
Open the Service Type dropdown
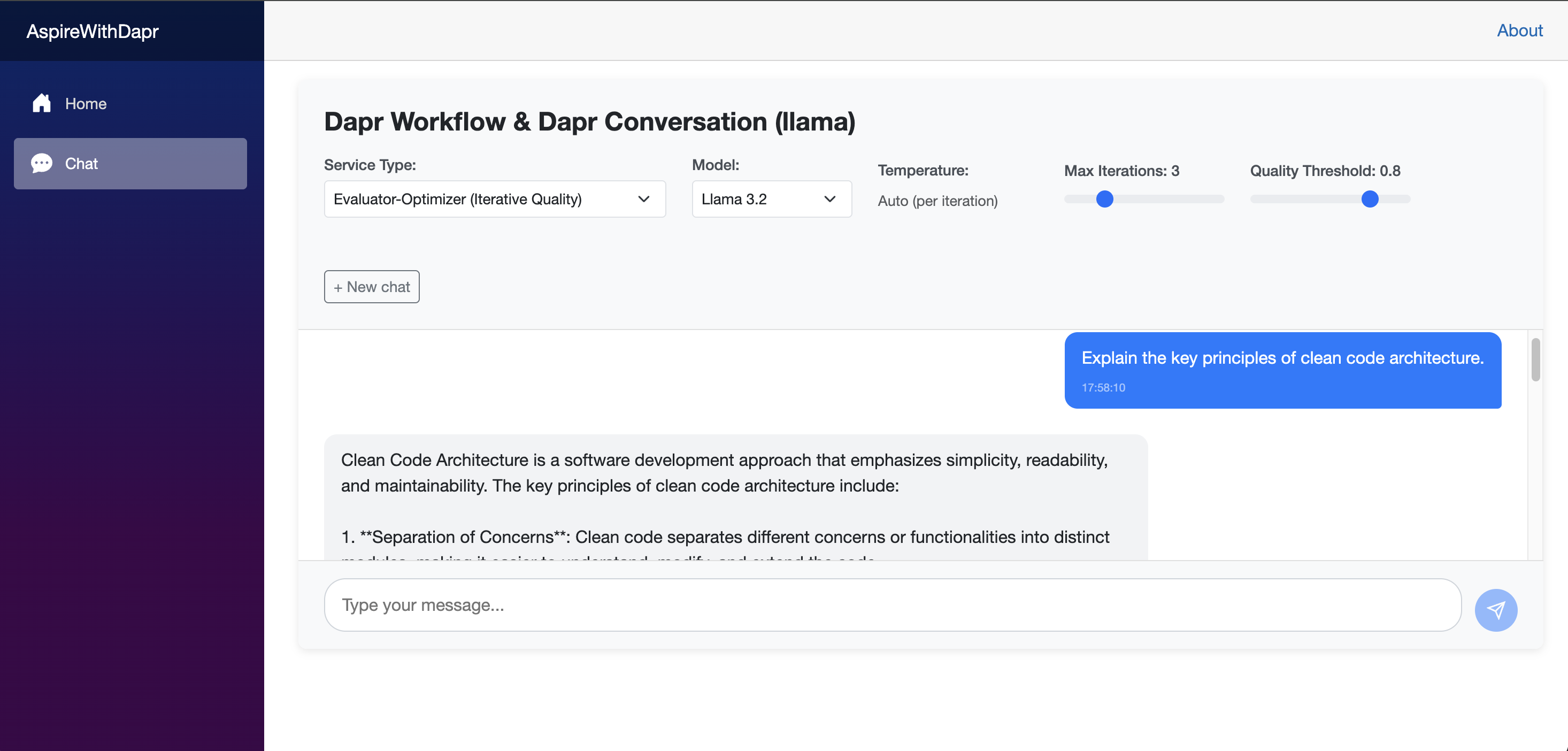click(494, 199)
